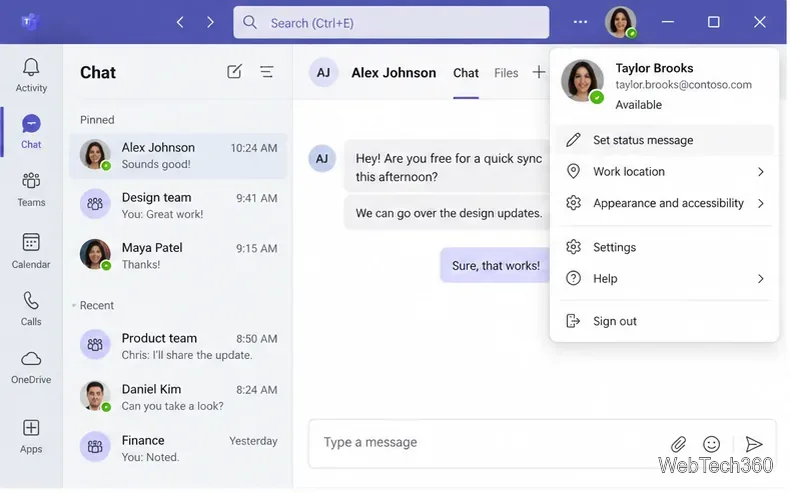Select Set status message menu item
This screenshot has height=493, width=790.
[x=665, y=140]
